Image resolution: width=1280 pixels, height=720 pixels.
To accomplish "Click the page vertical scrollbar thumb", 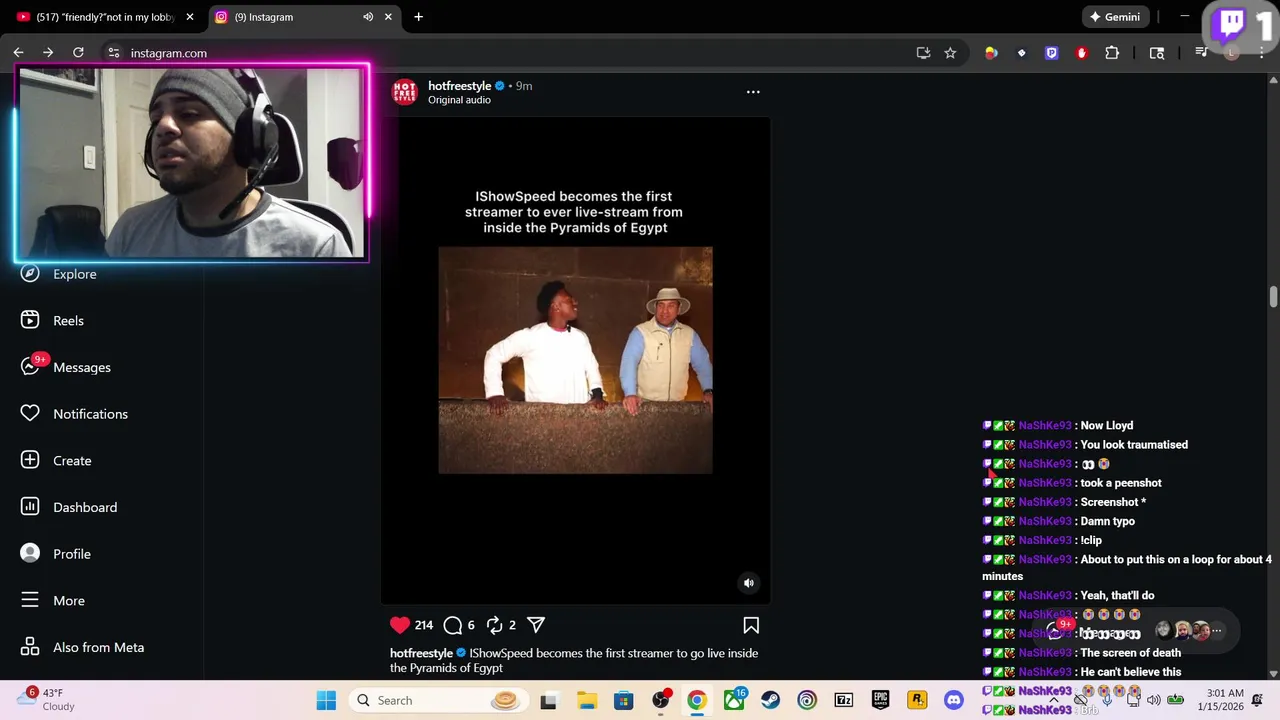I will tap(1273, 297).
